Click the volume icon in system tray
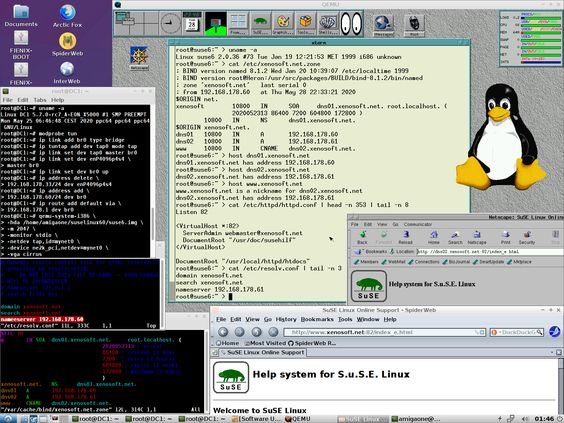 (525, 419)
